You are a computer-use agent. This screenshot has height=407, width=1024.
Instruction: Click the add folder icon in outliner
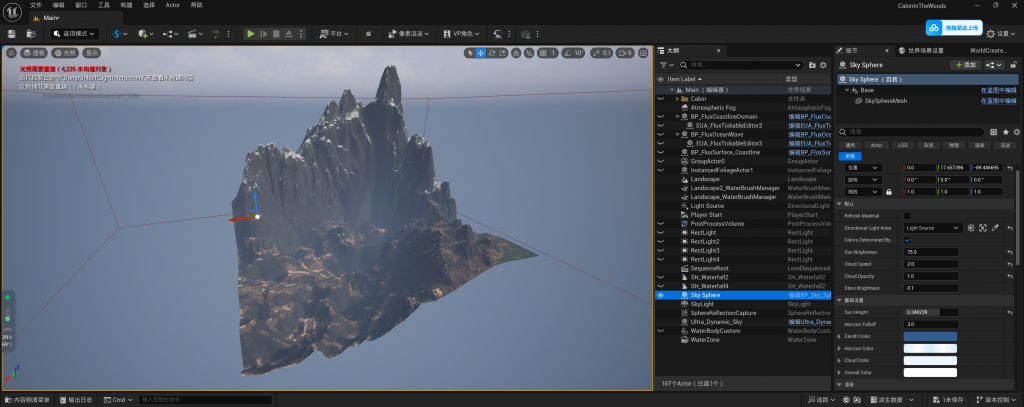click(813, 65)
